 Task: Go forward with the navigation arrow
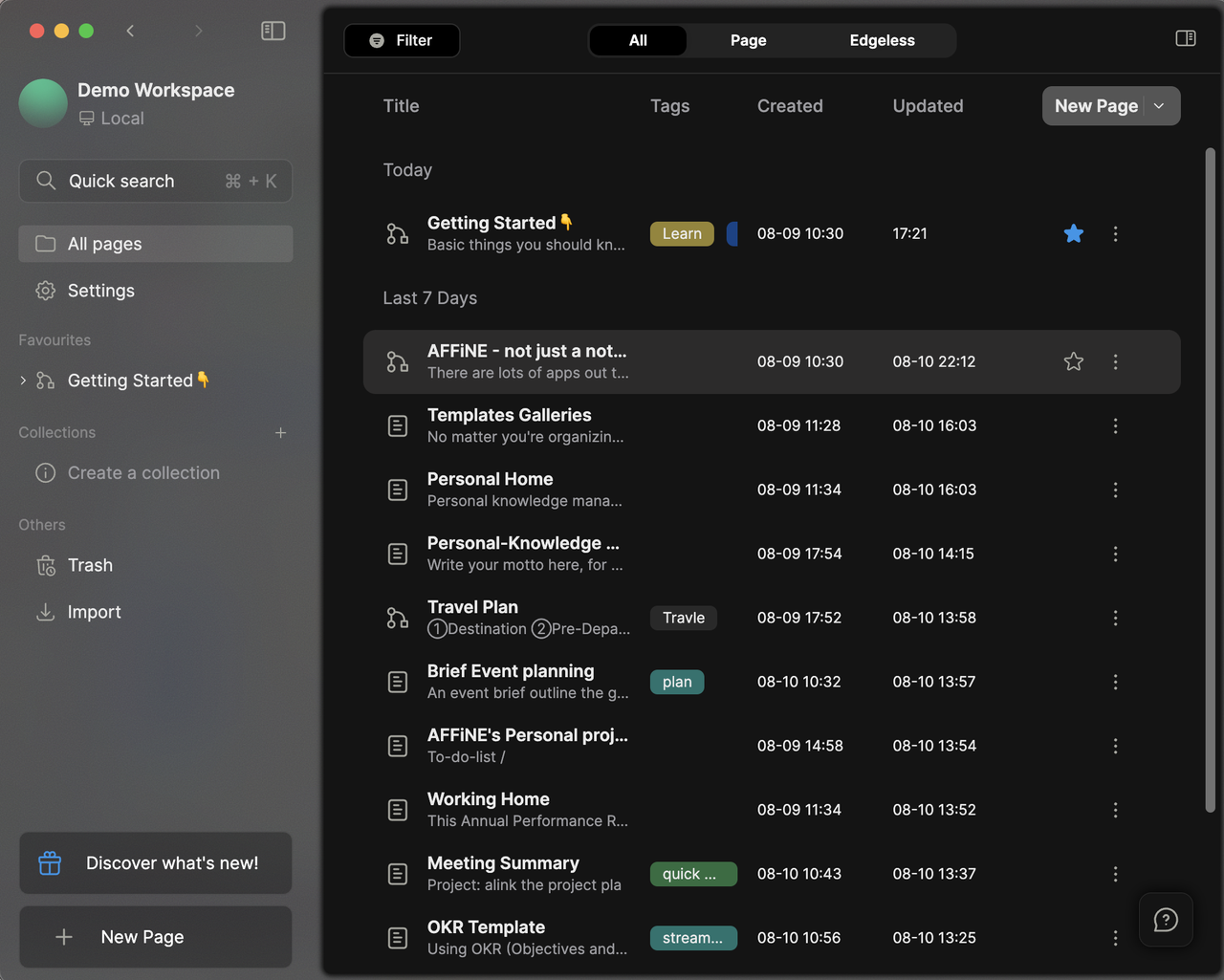click(199, 31)
